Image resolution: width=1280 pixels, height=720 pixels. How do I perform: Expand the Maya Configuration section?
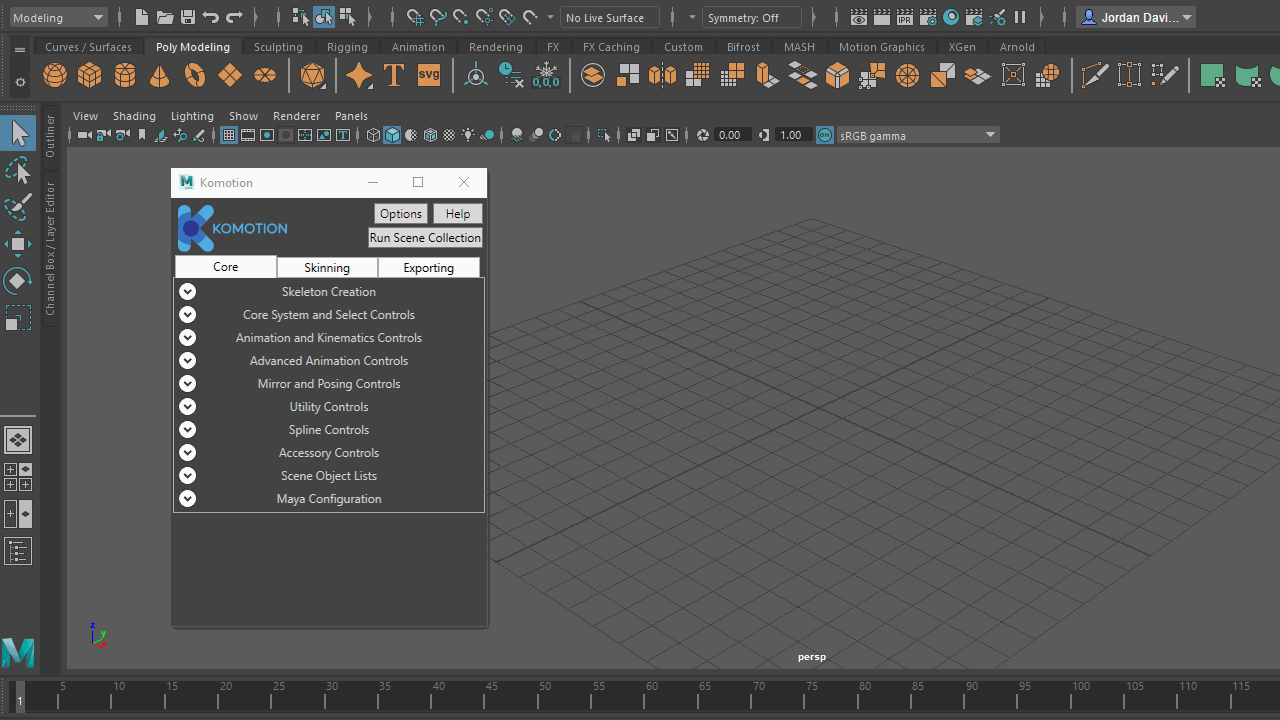(x=187, y=499)
